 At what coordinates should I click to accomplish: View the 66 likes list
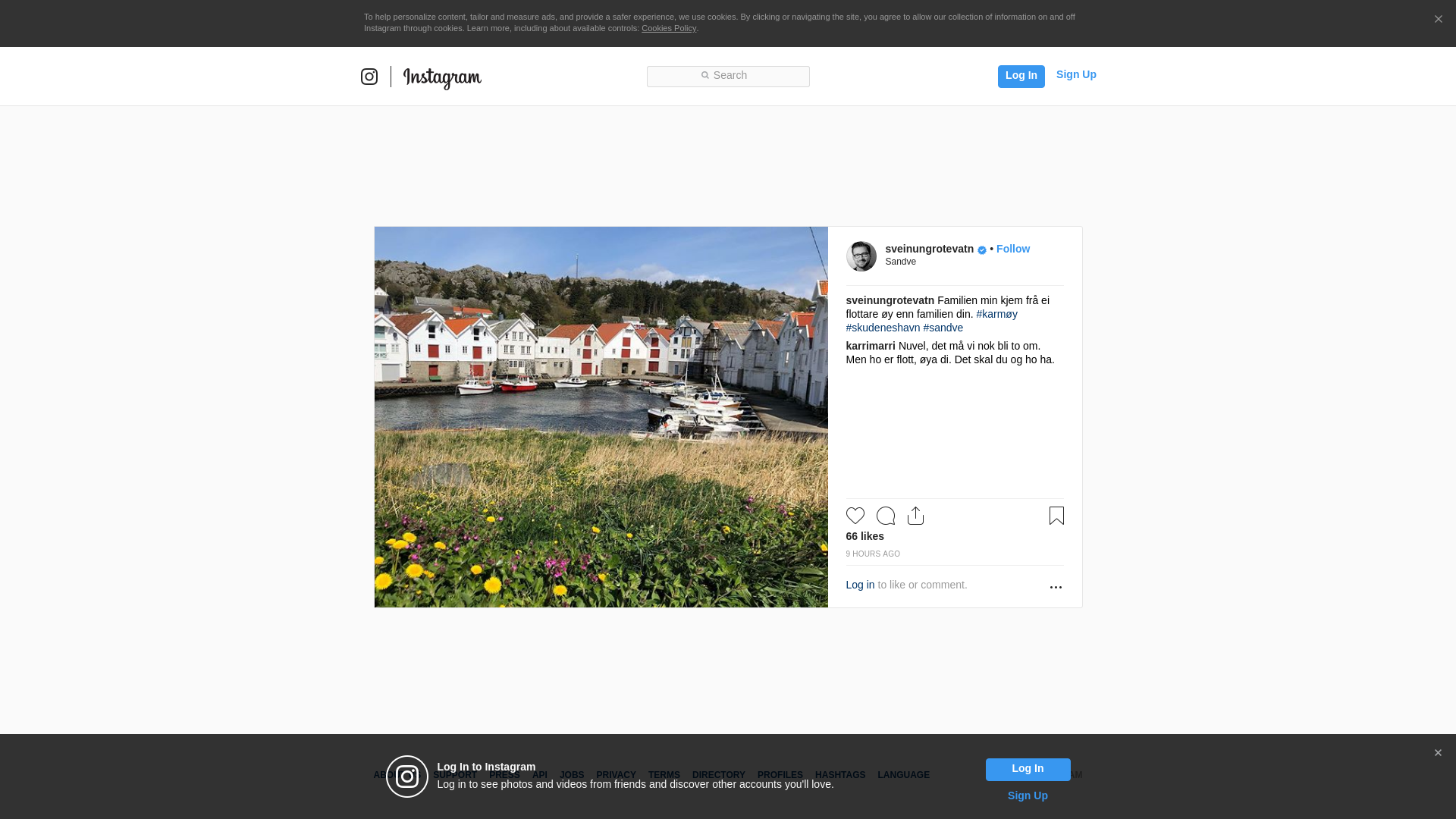point(864,536)
